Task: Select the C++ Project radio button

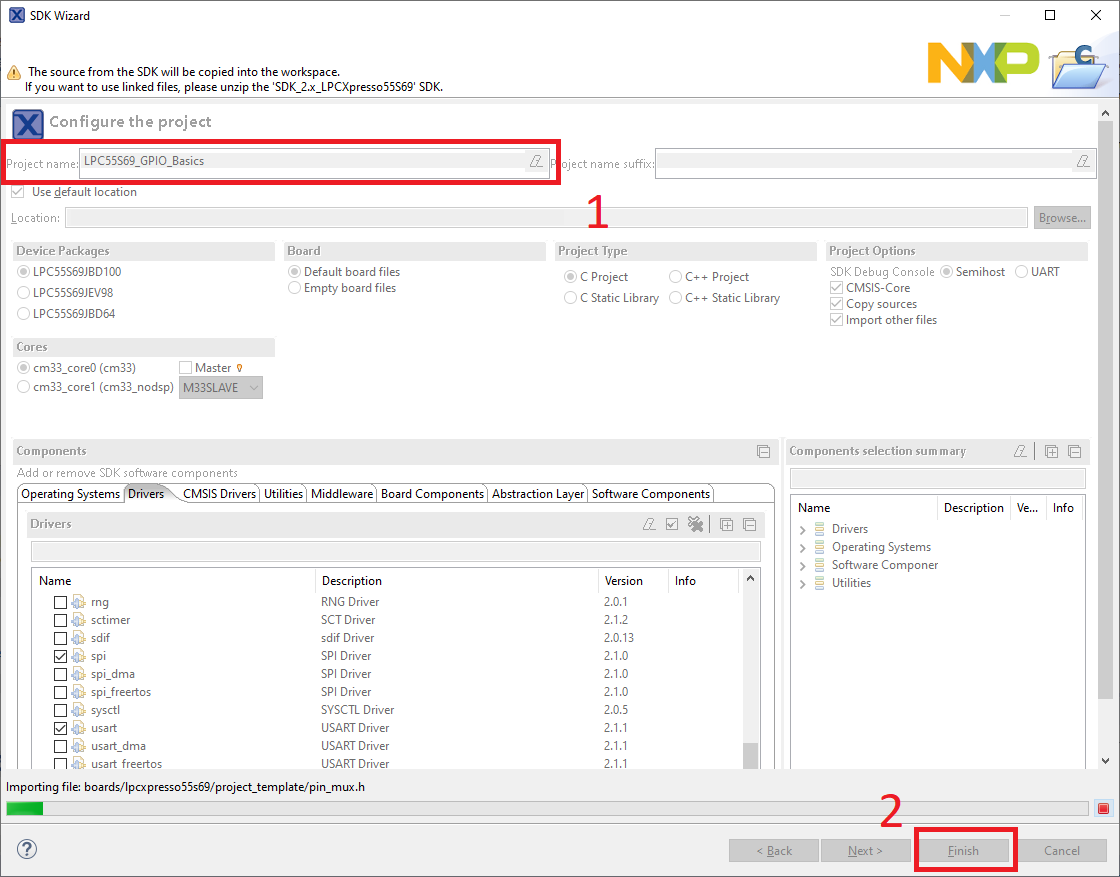Action: click(676, 277)
